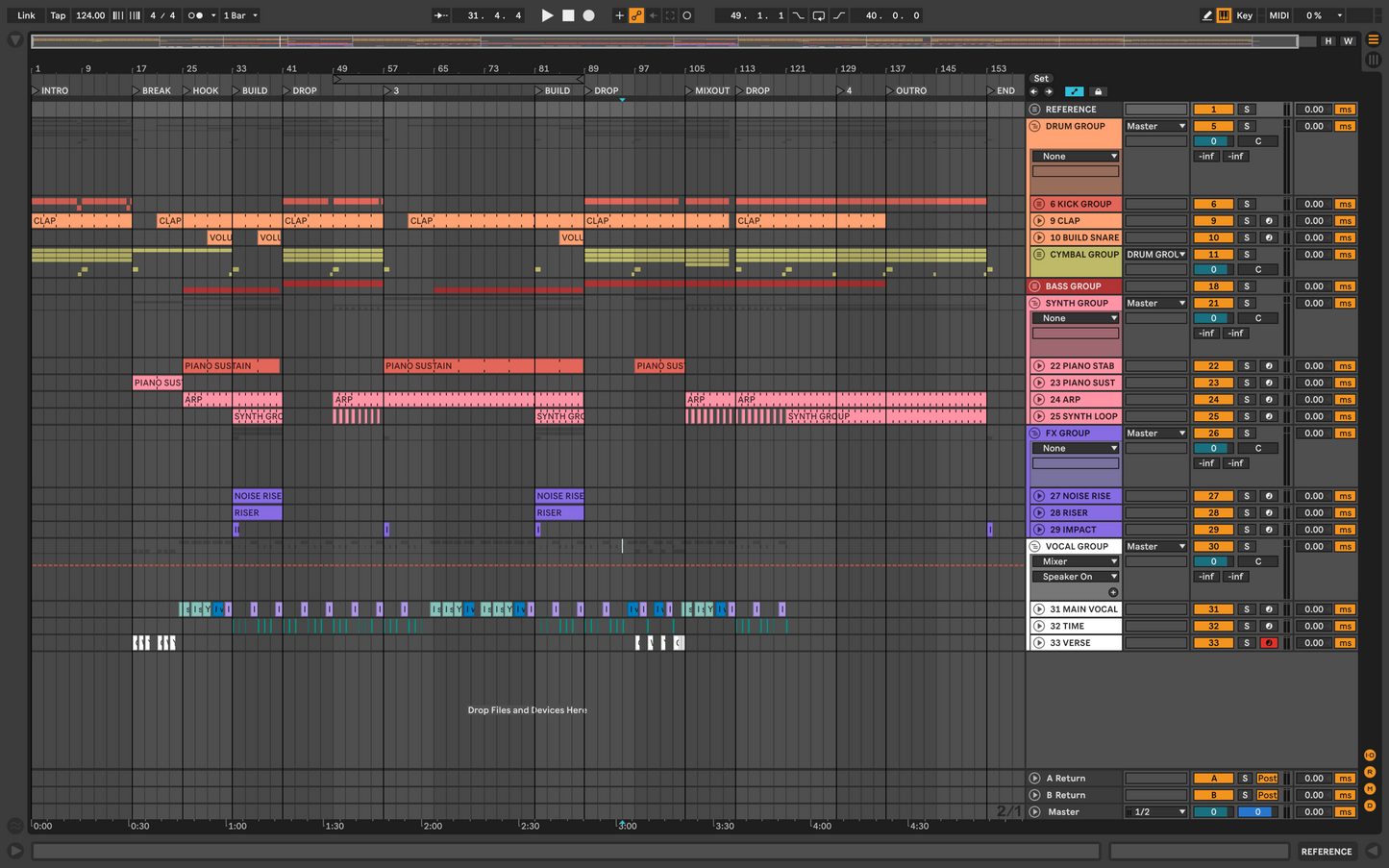1389x868 pixels.
Task: Jump to the next locator arrow
Action: [1049, 91]
